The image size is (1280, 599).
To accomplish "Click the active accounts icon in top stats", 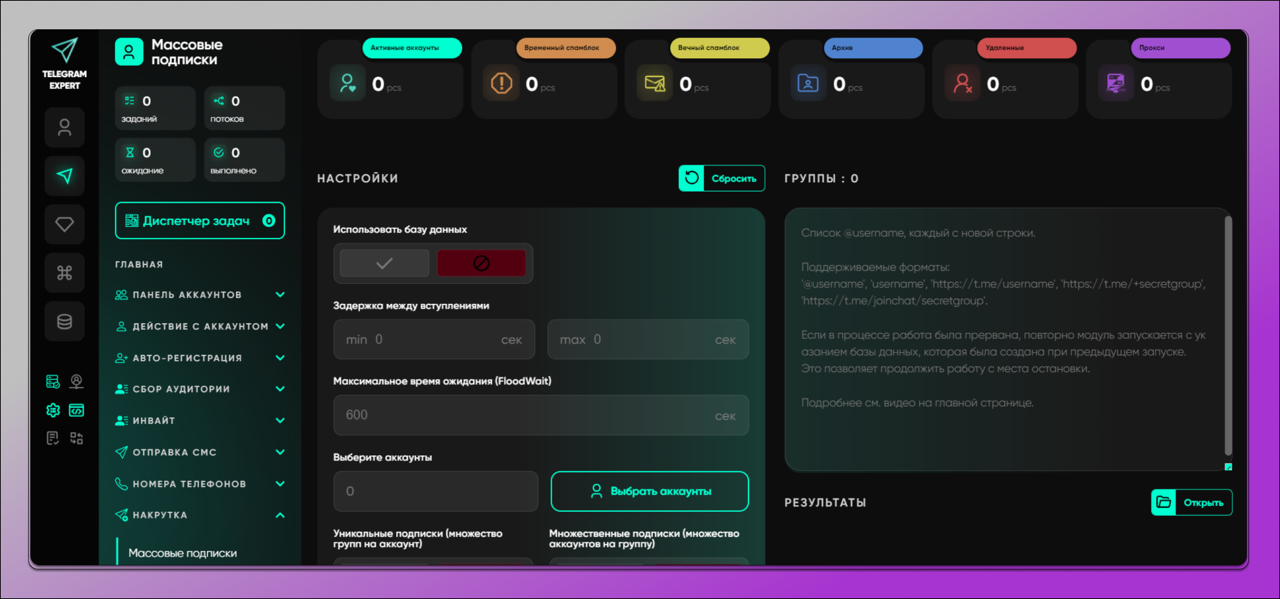I will [x=348, y=84].
